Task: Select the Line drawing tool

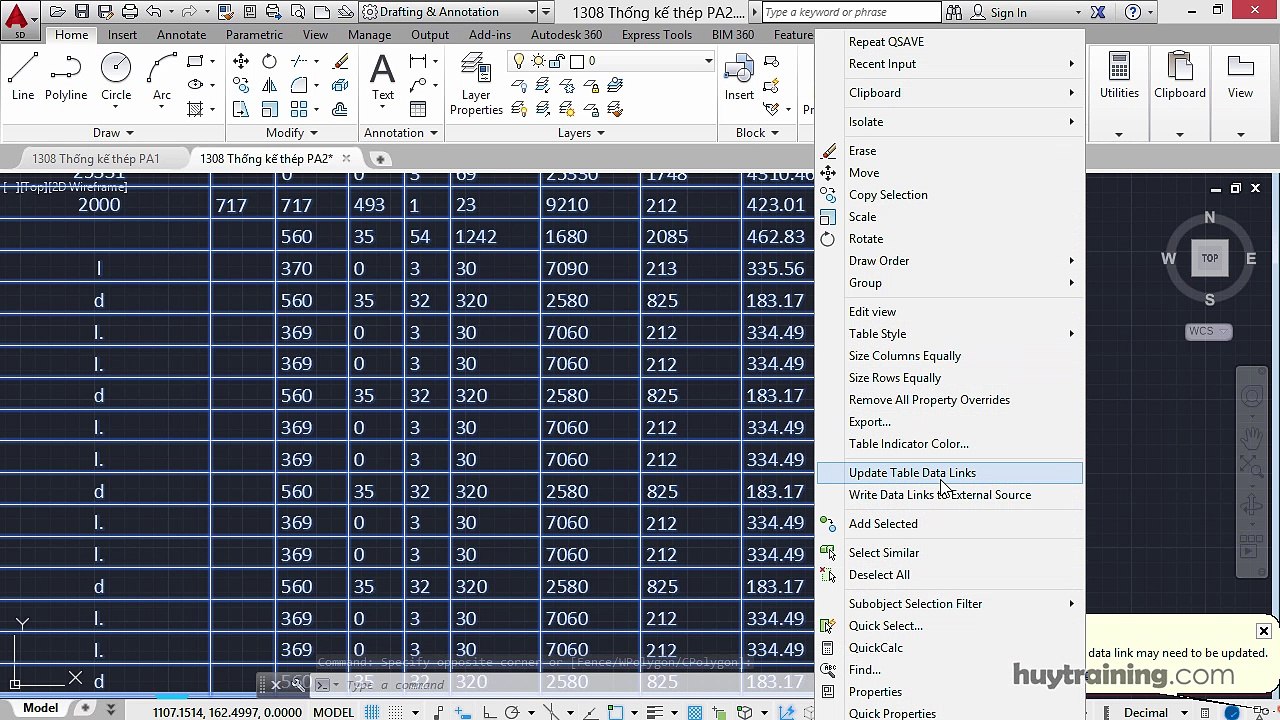Action: pyautogui.click(x=23, y=77)
